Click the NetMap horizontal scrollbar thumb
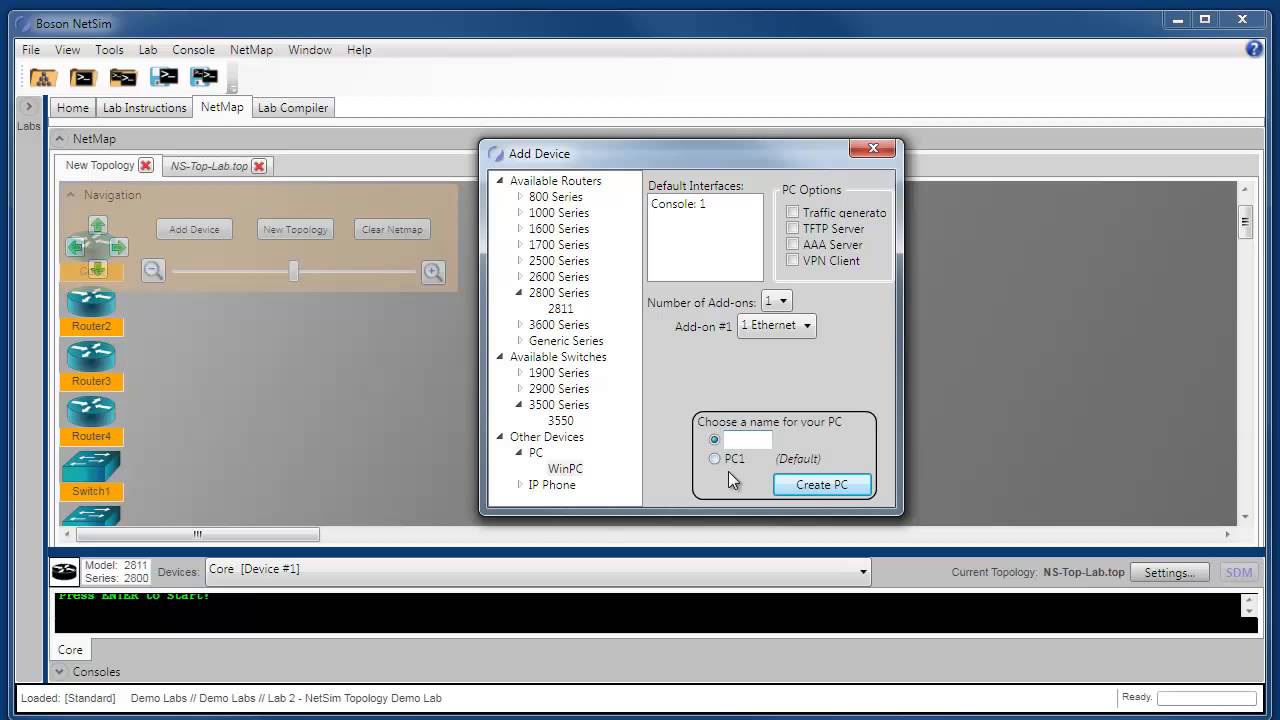The width and height of the screenshot is (1280, 720). pos(197,534)
